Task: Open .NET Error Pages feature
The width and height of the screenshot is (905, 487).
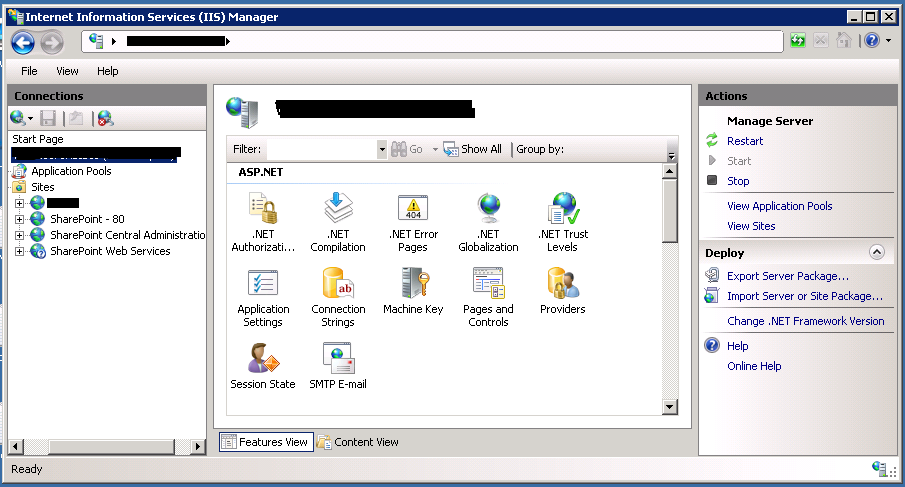Action: (413, 223)
